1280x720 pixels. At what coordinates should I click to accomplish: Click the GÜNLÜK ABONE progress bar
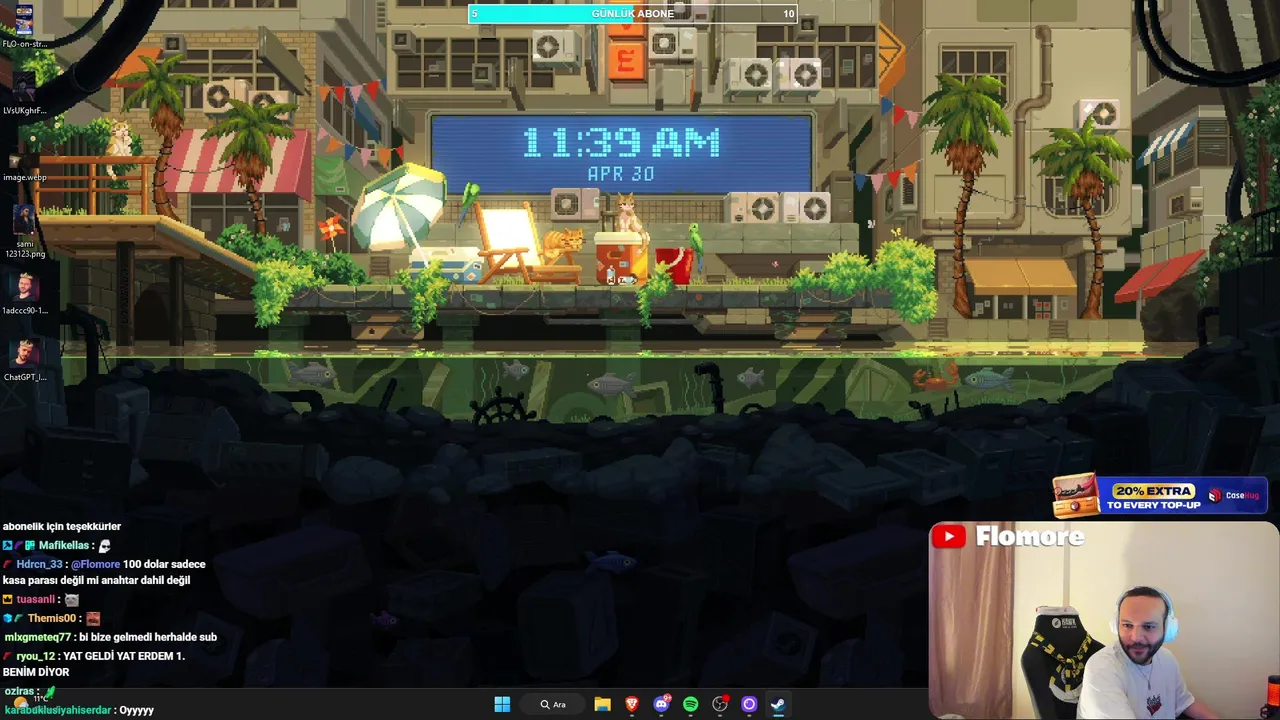(x=633, y=13)
